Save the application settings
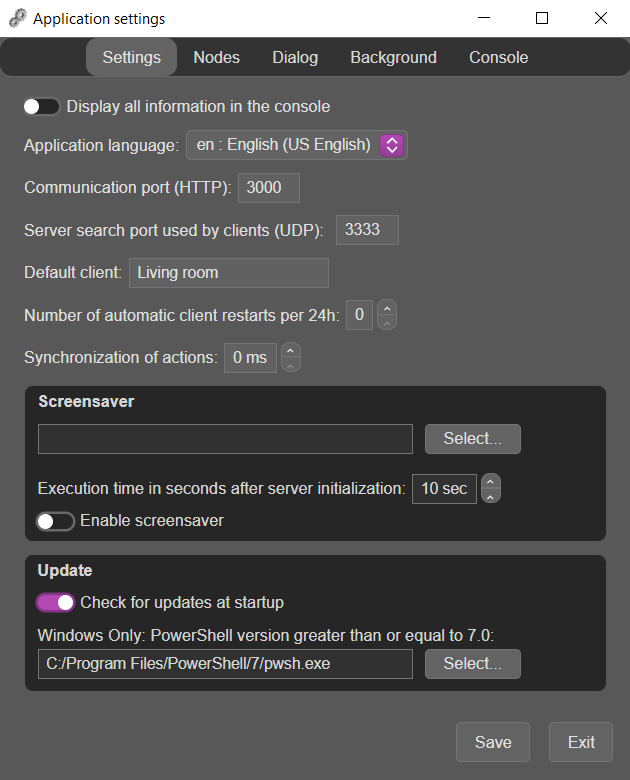The height and width of the screenshot is (780, 630). 493,742
